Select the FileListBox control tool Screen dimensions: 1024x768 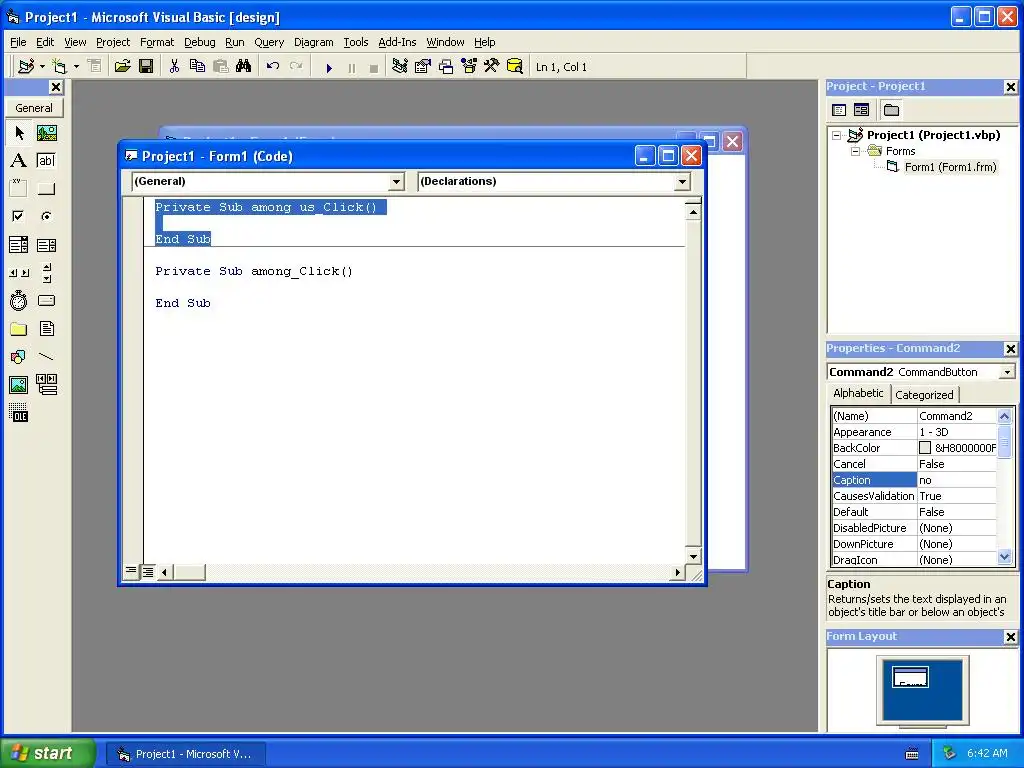click(46, 328)
